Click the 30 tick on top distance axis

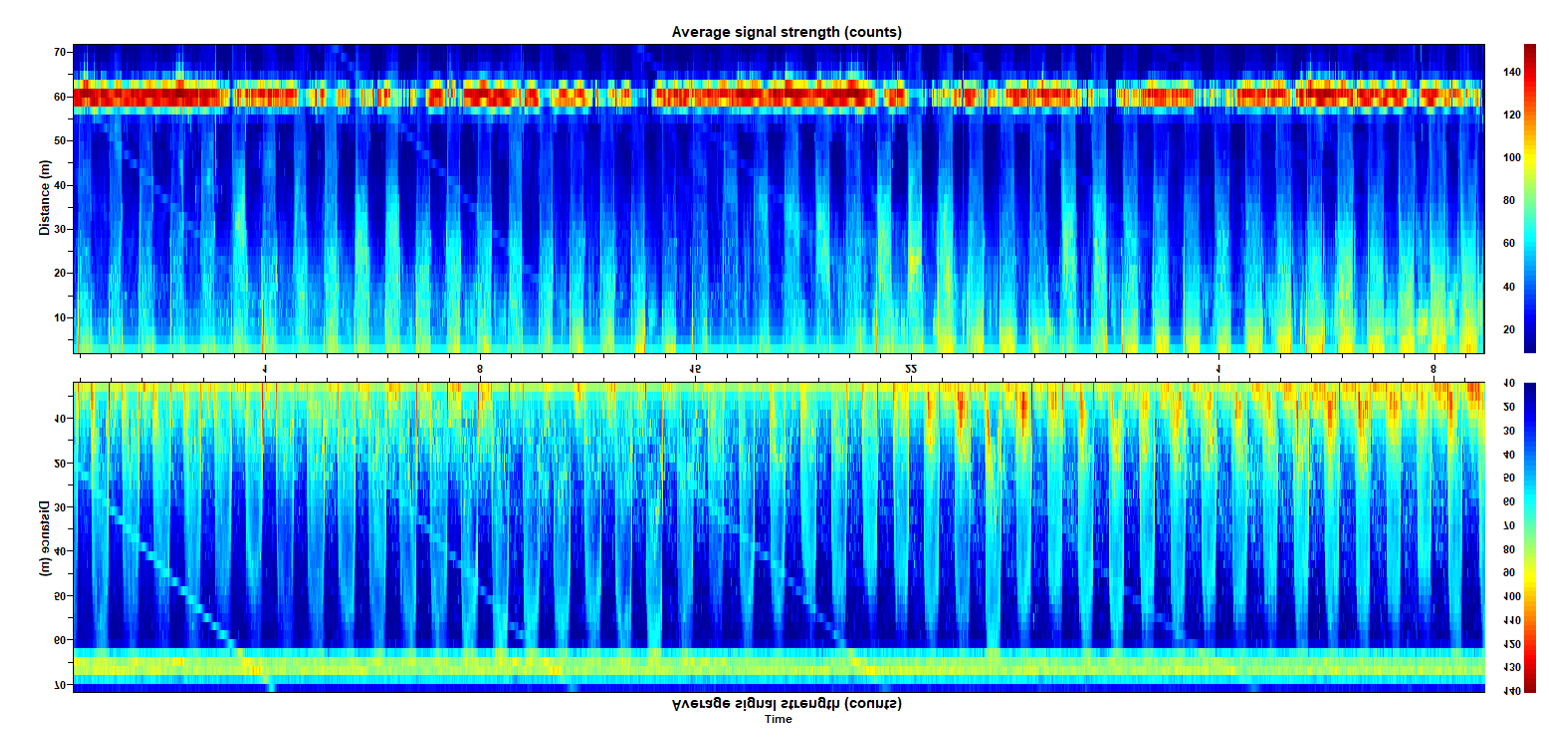[59, 229]
